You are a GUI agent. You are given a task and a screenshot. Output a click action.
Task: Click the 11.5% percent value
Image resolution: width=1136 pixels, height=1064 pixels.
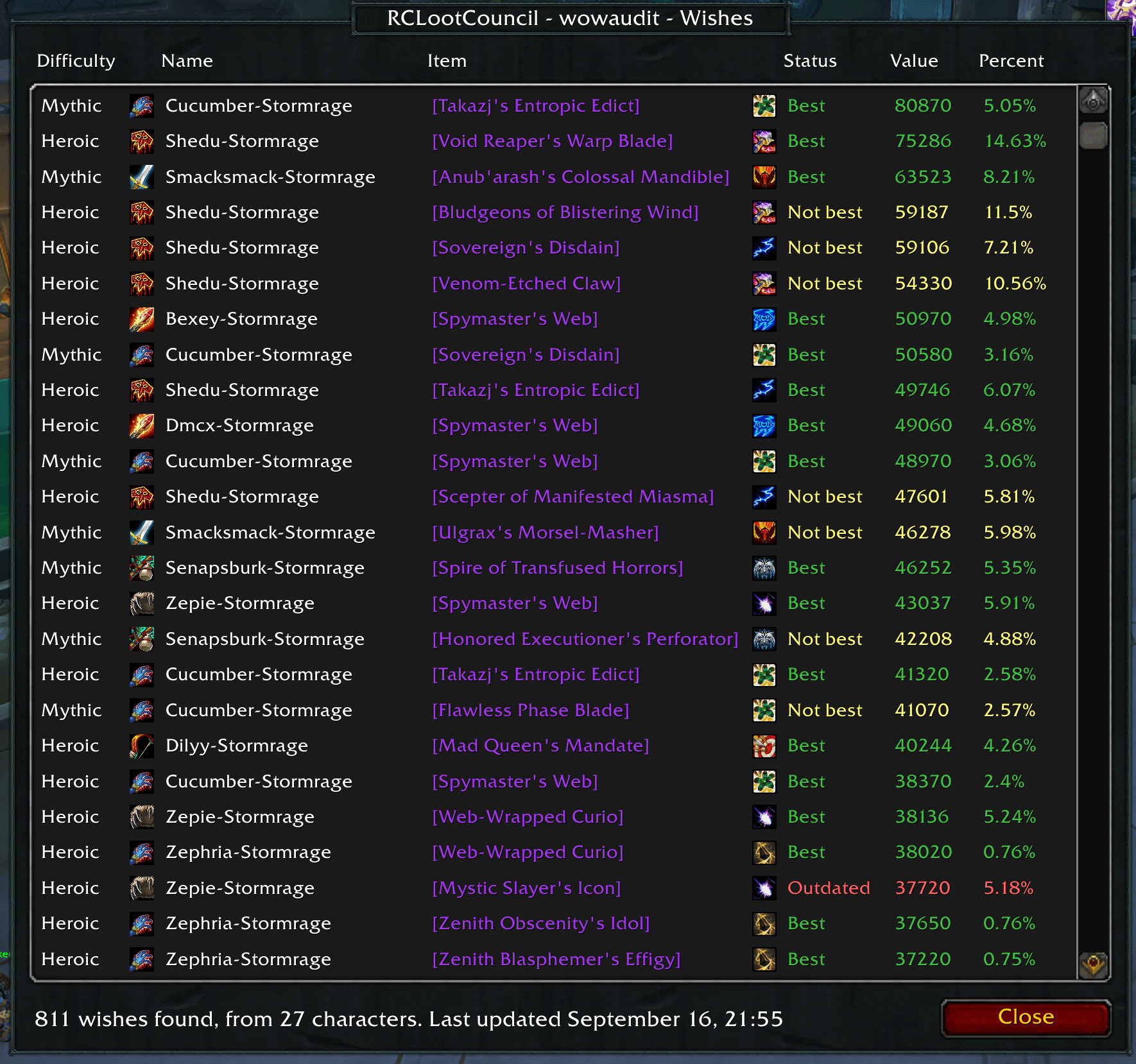click(x=1008, y=212)
